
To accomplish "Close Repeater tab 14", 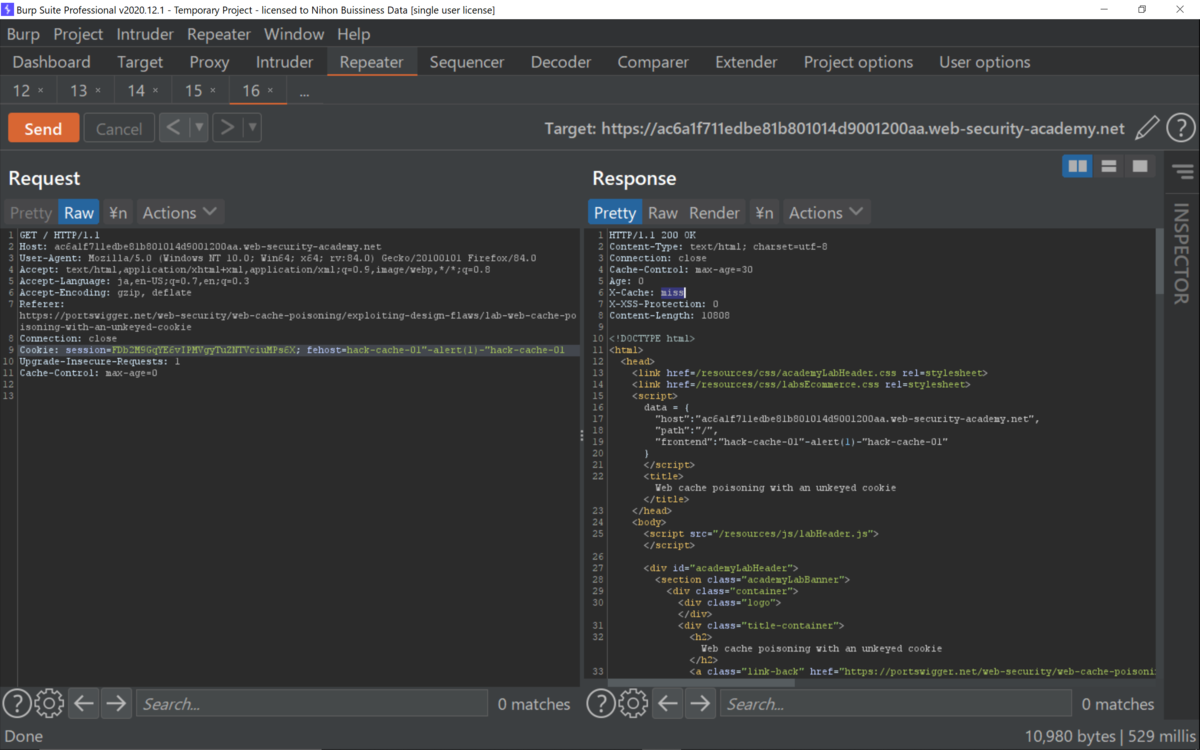I will point(155,91).
